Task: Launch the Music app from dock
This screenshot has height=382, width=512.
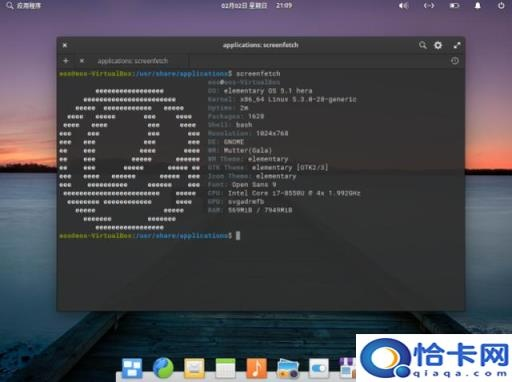Action: tap(256, 368)
